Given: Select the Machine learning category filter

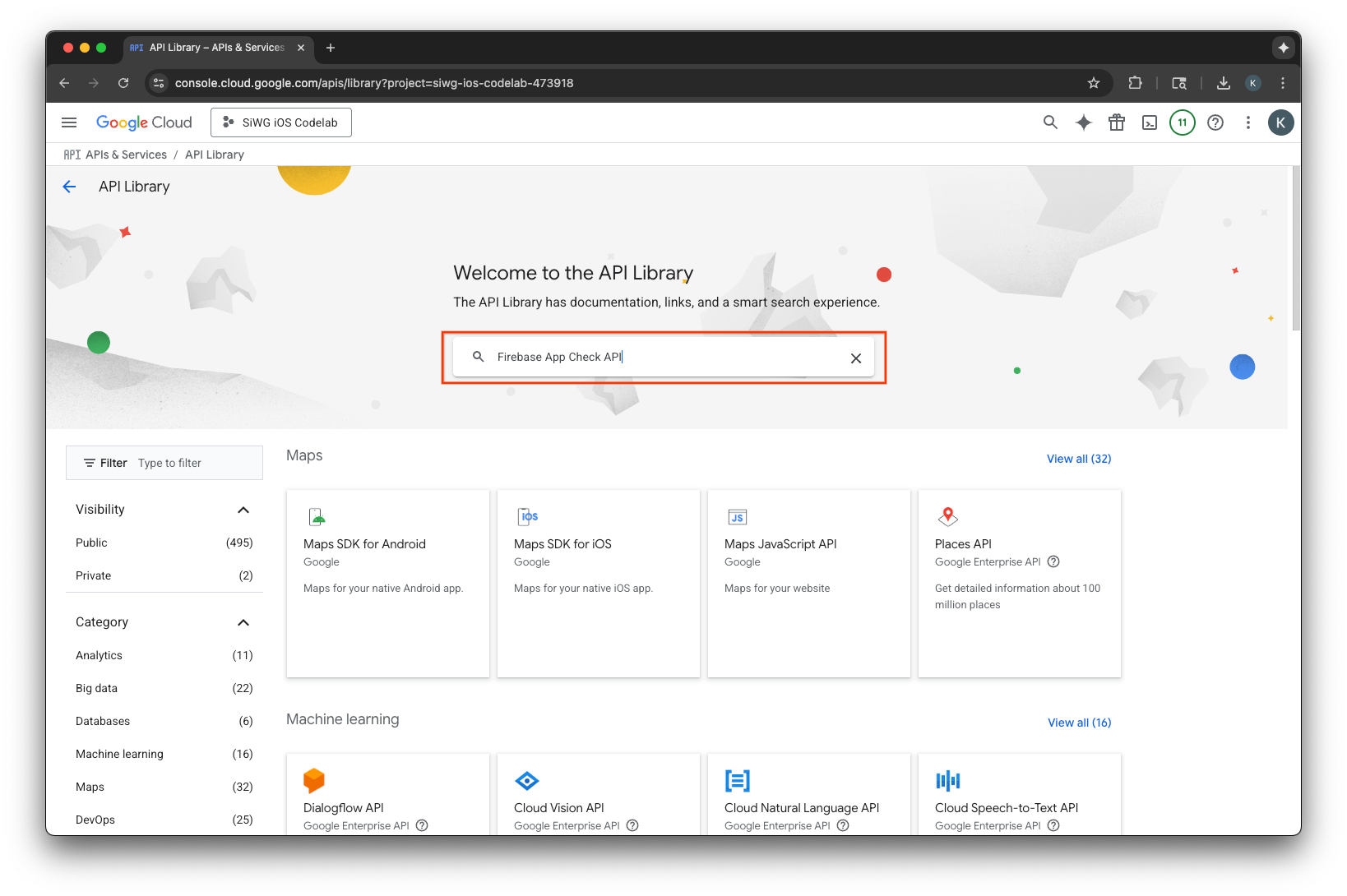Looking at the screenshot, I should pos(119,754).
